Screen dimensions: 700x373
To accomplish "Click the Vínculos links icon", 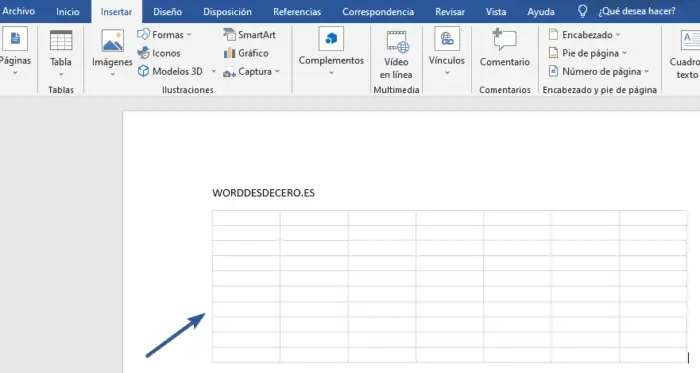I will pyautogui.click(x=447, y=38).
